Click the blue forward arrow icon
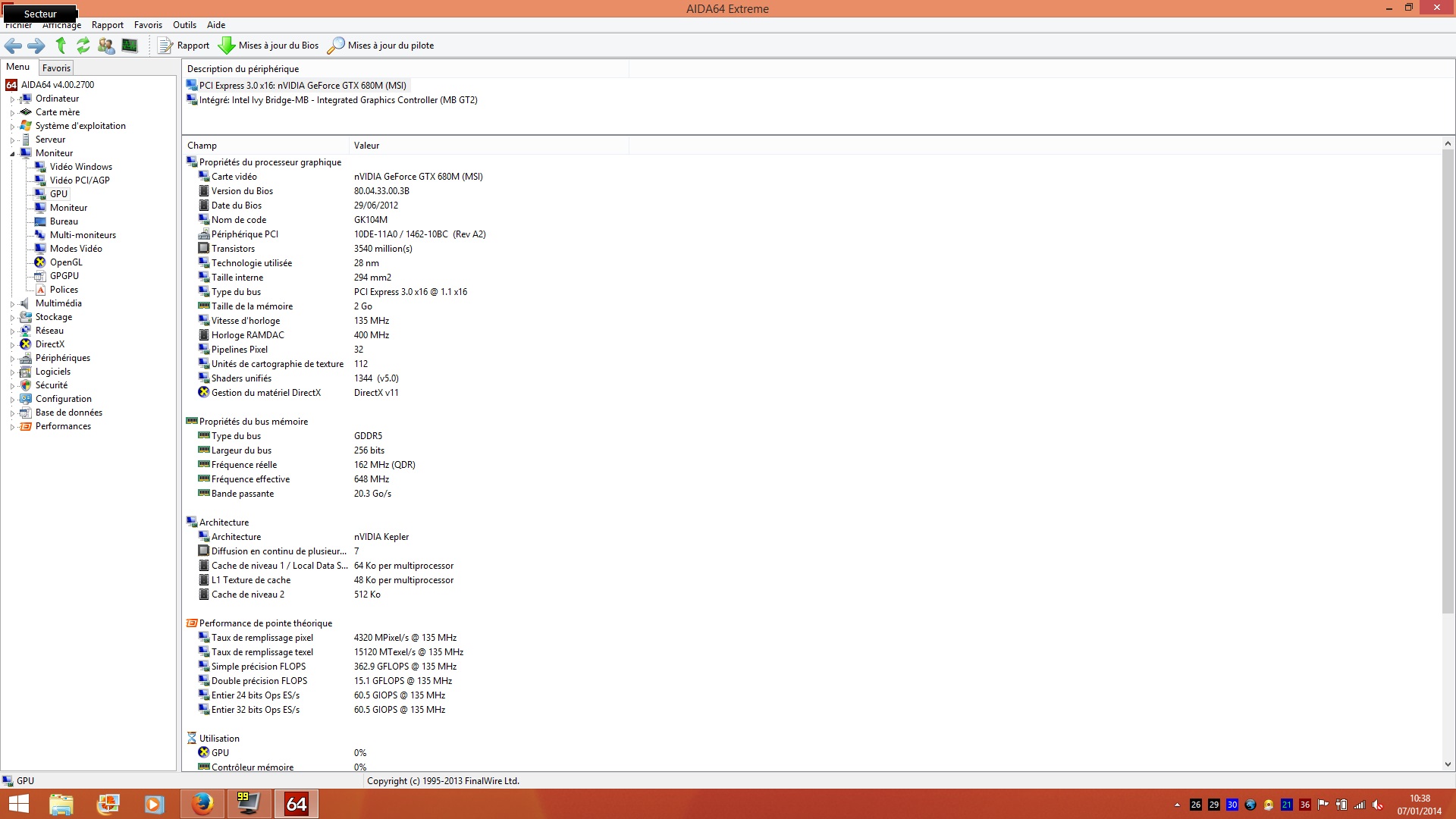Viewport: 1456px width, 819px height. pos(36,45)
